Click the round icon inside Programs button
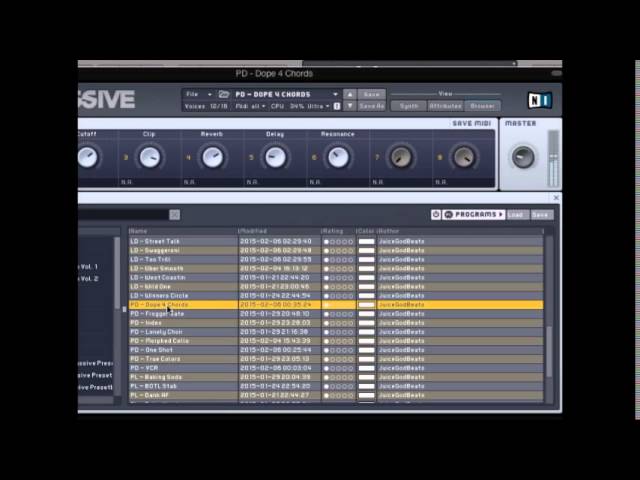 point(448,214)
